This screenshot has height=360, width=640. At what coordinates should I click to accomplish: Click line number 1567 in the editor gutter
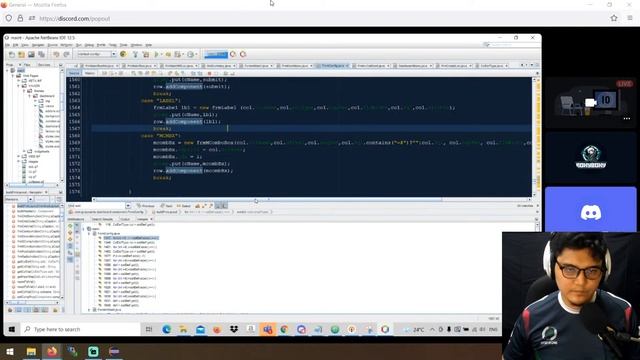coord(75,129)
